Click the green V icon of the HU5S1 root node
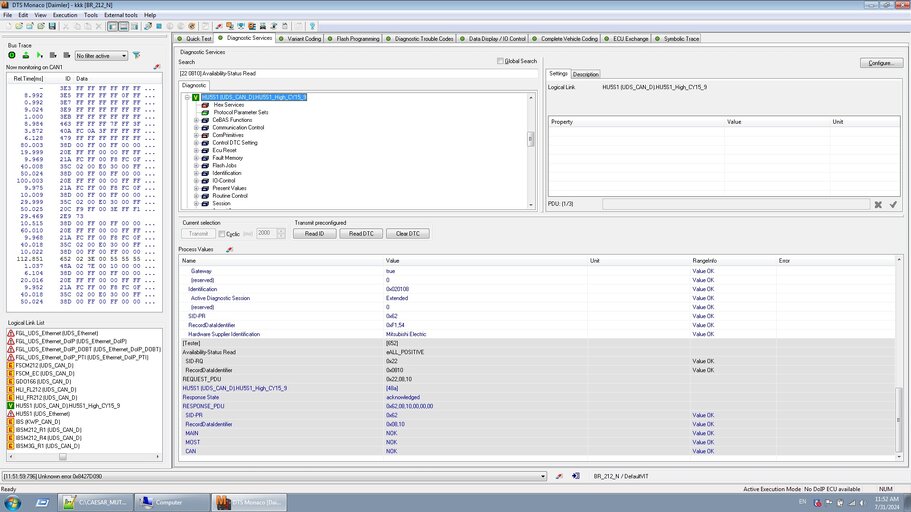Viewport: 911px width, 512px height. click(x=196, y=98)
